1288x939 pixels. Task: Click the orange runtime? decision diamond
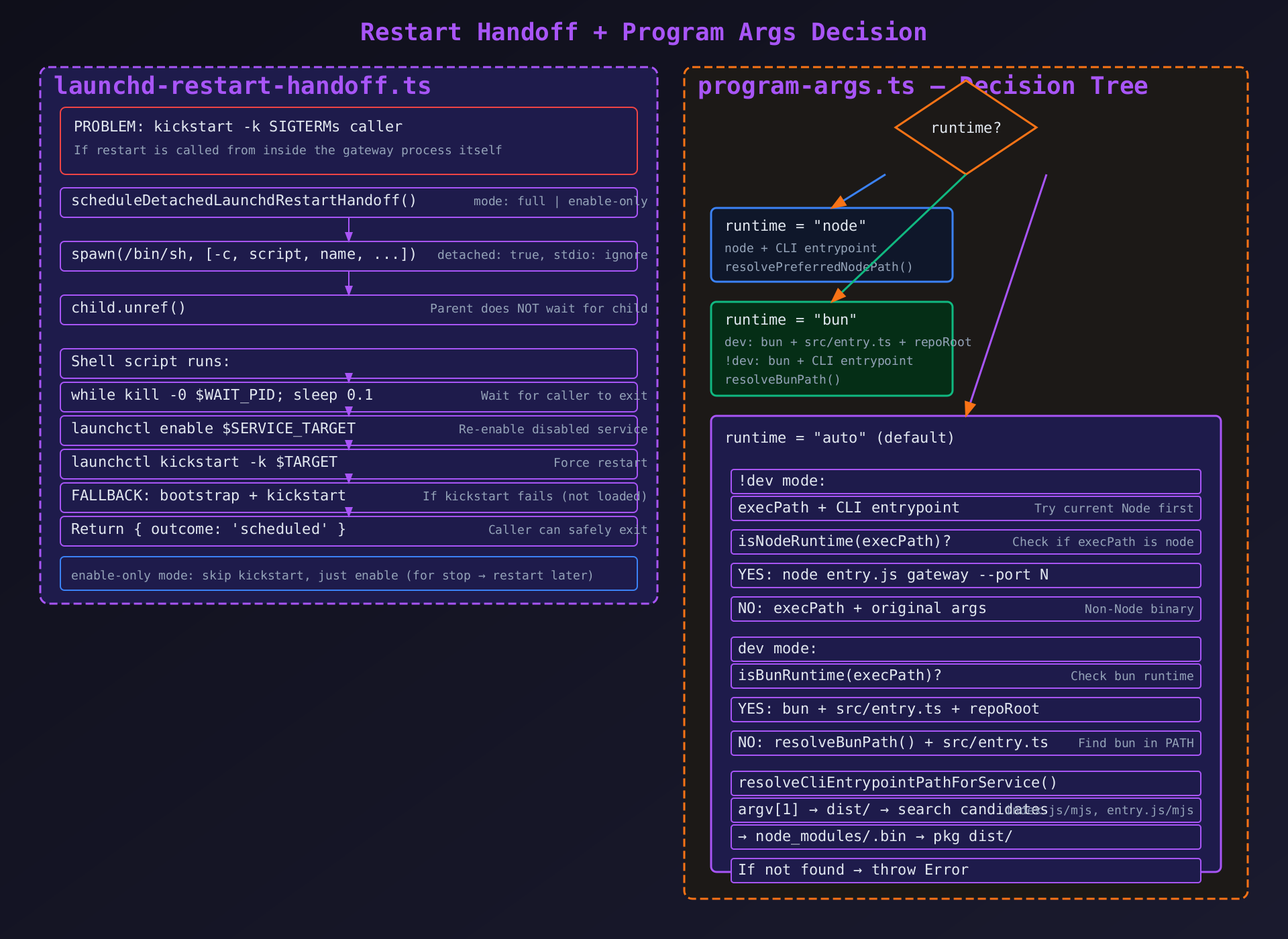pos(965,127)
